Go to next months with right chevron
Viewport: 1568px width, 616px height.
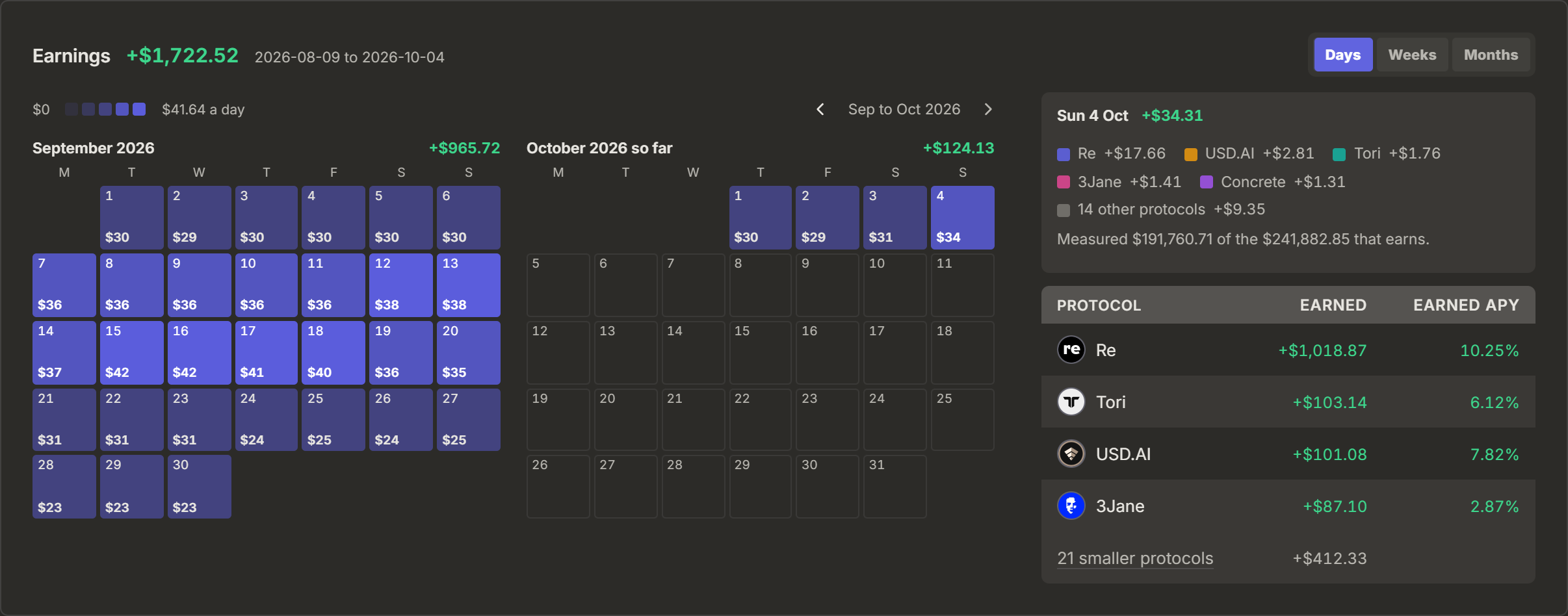click(988, 109)
